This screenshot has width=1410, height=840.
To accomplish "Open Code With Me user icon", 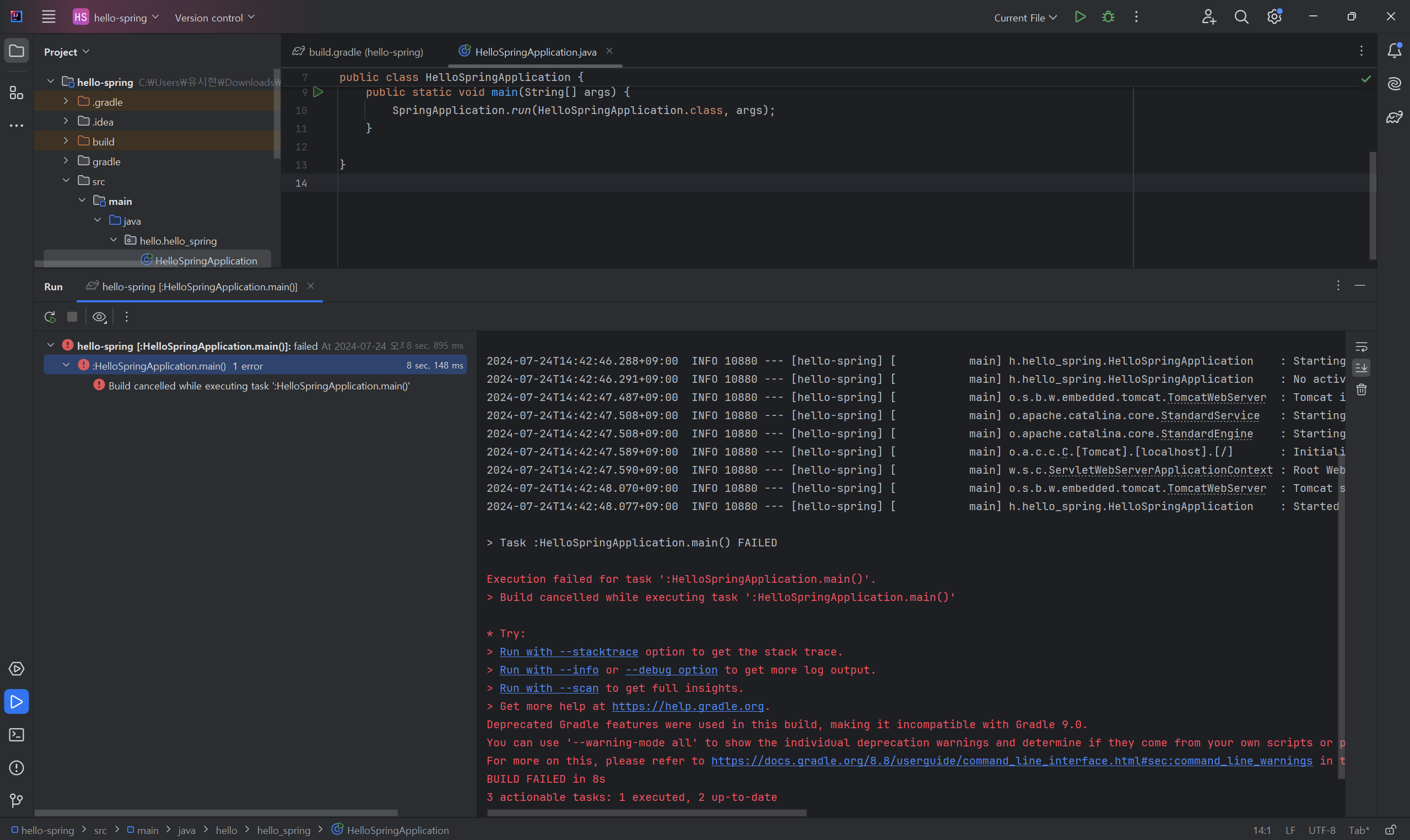I will (1208, 17).
